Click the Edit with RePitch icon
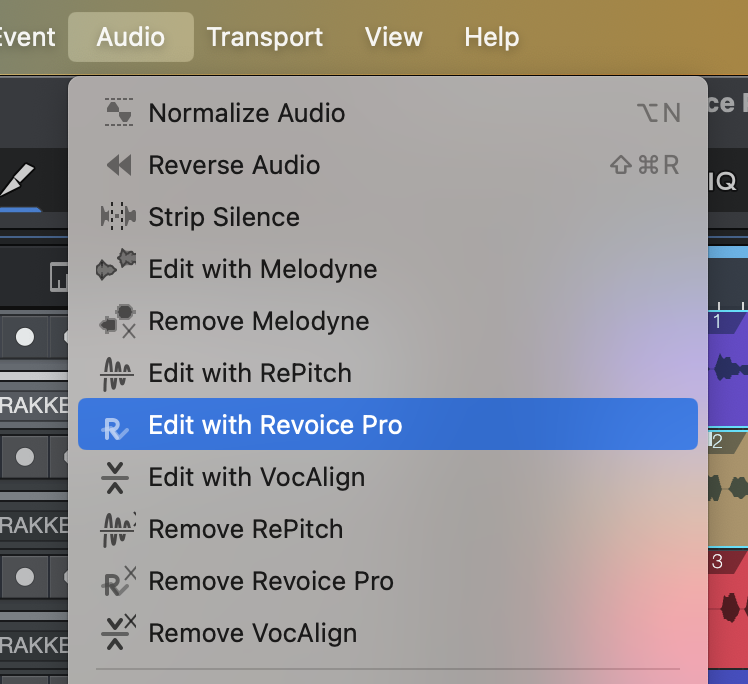The image size is (748, 684). pyautogui.click(x=118, y=374)
